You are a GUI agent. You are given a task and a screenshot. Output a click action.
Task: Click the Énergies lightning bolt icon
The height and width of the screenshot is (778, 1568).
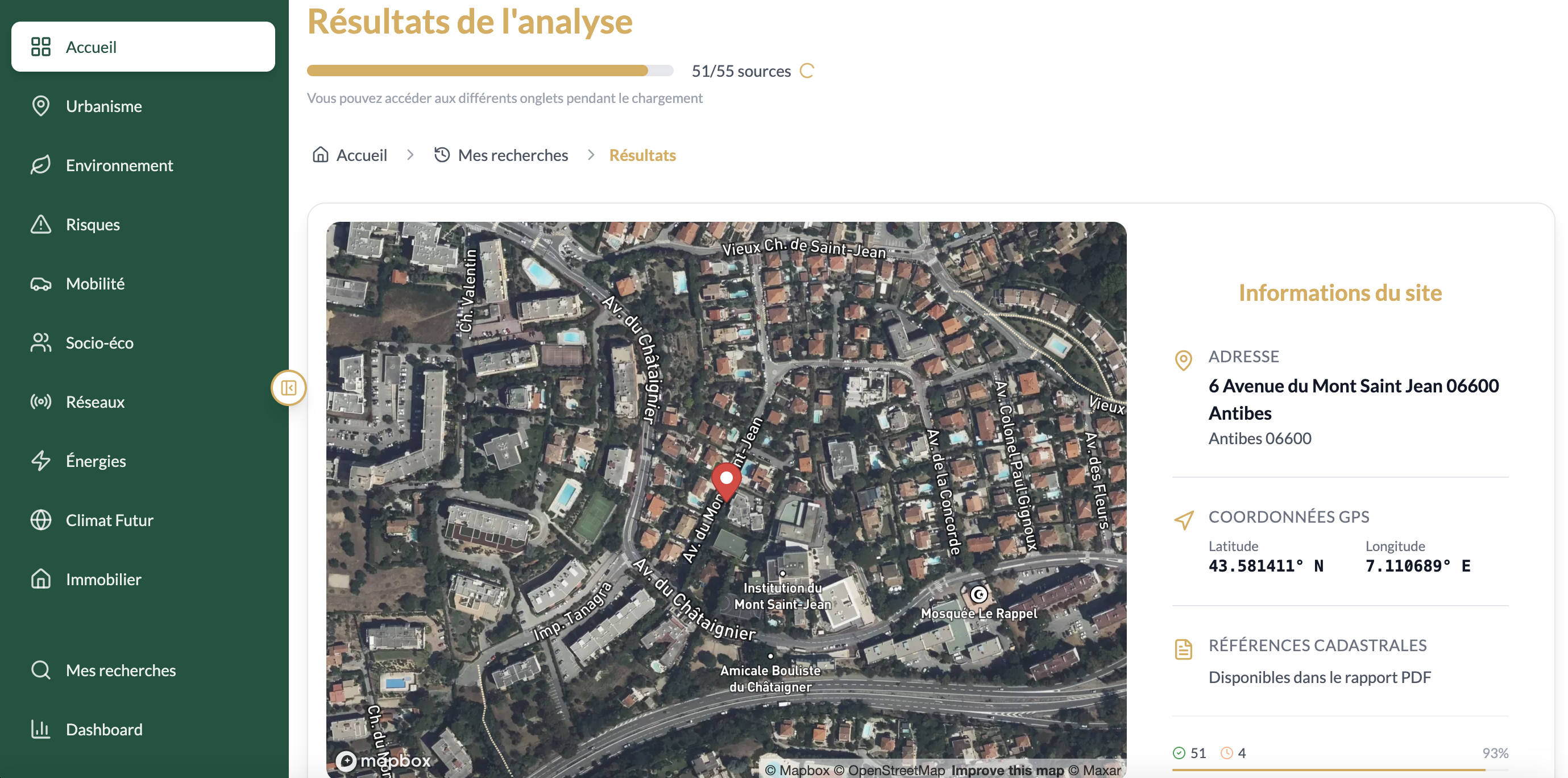tap(40, 461)
